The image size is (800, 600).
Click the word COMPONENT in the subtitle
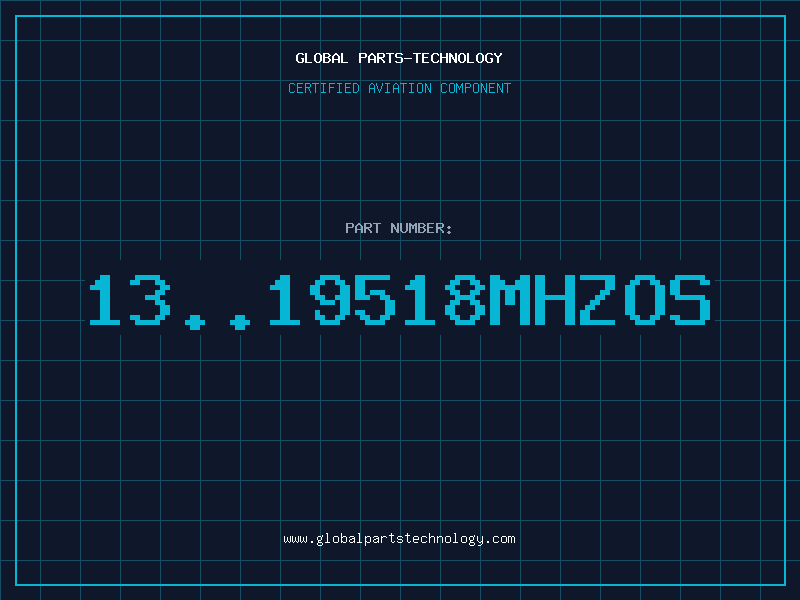pos(476,88)
